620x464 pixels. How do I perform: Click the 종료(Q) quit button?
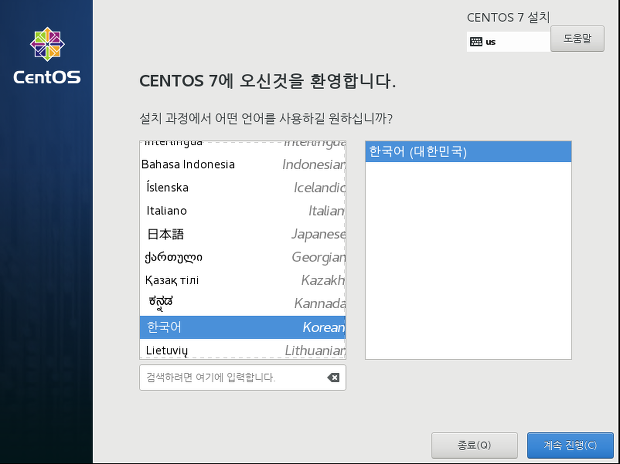pos(474,445)
